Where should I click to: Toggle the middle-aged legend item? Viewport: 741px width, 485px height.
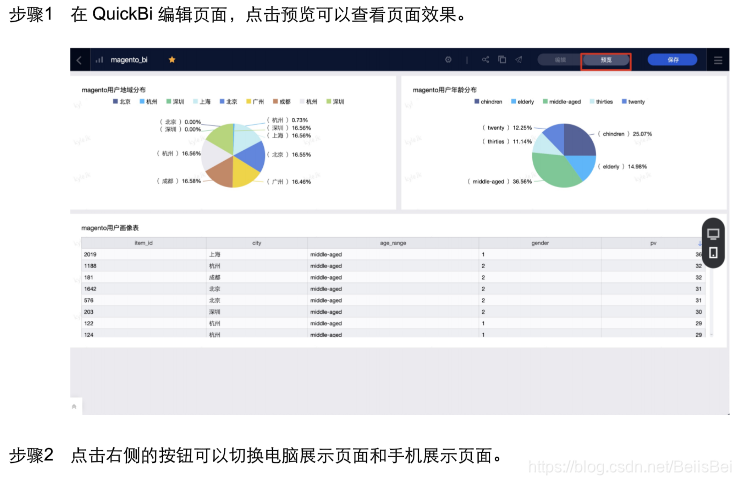tap(562, 102)
